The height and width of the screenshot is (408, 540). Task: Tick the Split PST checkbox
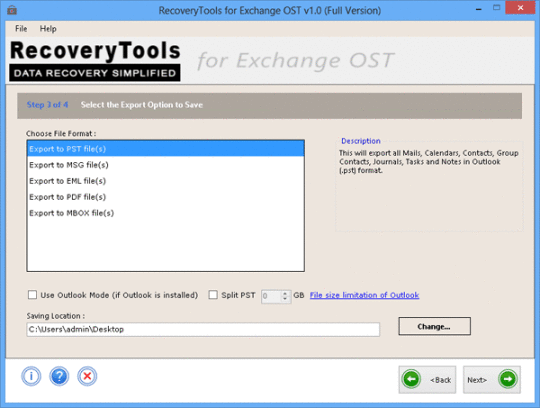pyautogui.click(x=213, y=295)
